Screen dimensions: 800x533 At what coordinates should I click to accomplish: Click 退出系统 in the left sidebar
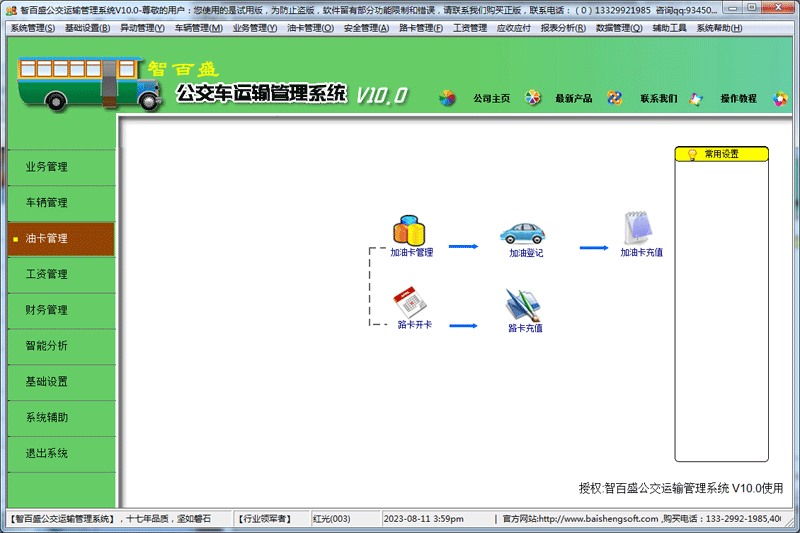pyautogui.click(x=61, y=453)
